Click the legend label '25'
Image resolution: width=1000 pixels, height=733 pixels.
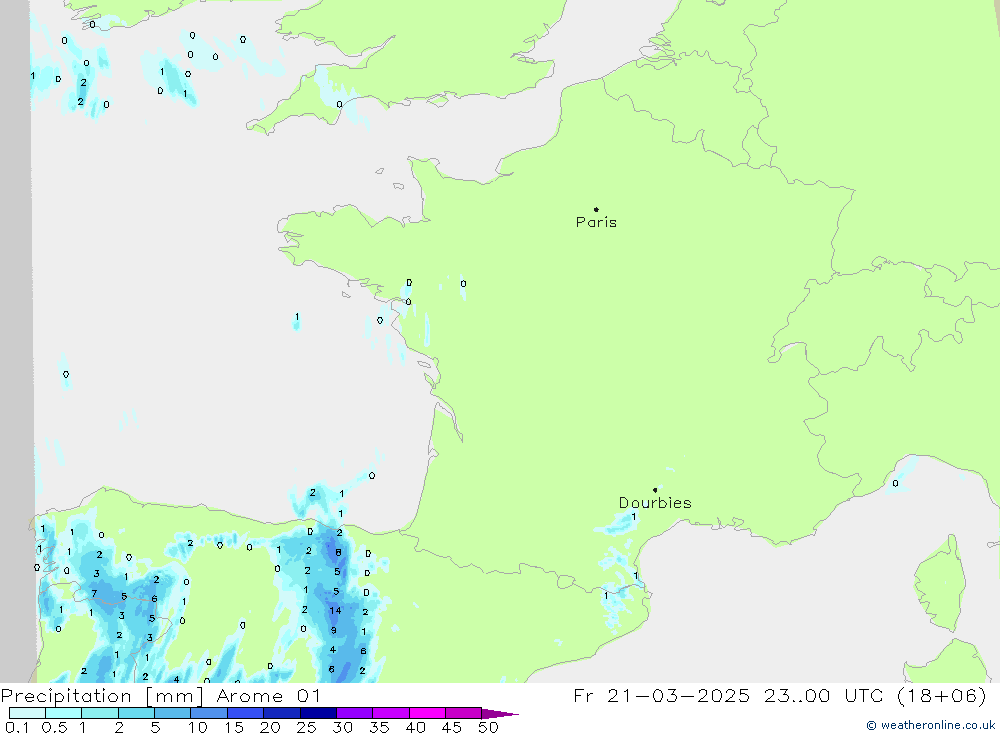(306, 727)
